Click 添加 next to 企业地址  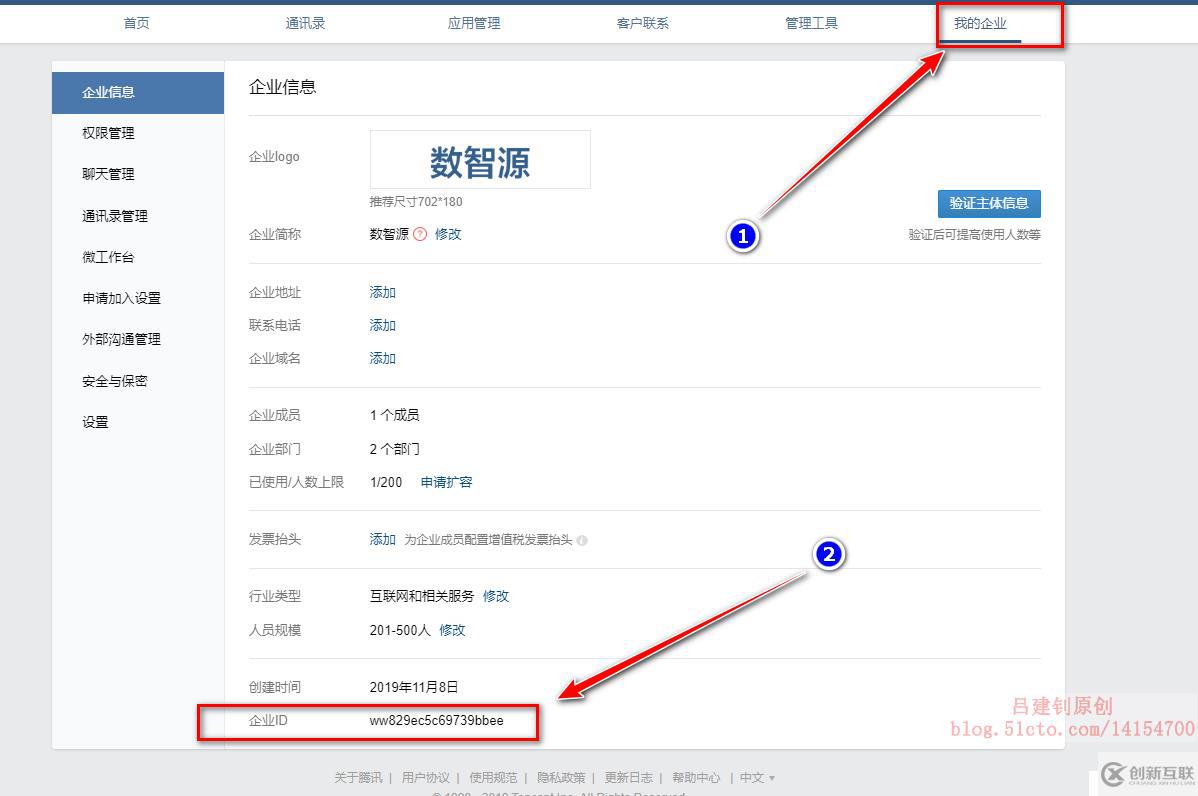click(381, 292)
